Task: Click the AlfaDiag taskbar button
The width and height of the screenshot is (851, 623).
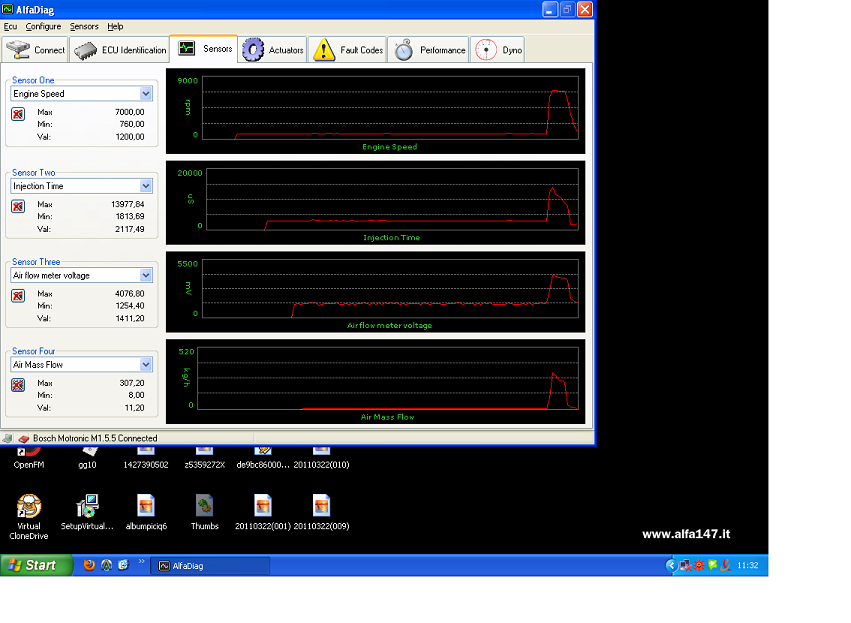Action: 213,566
